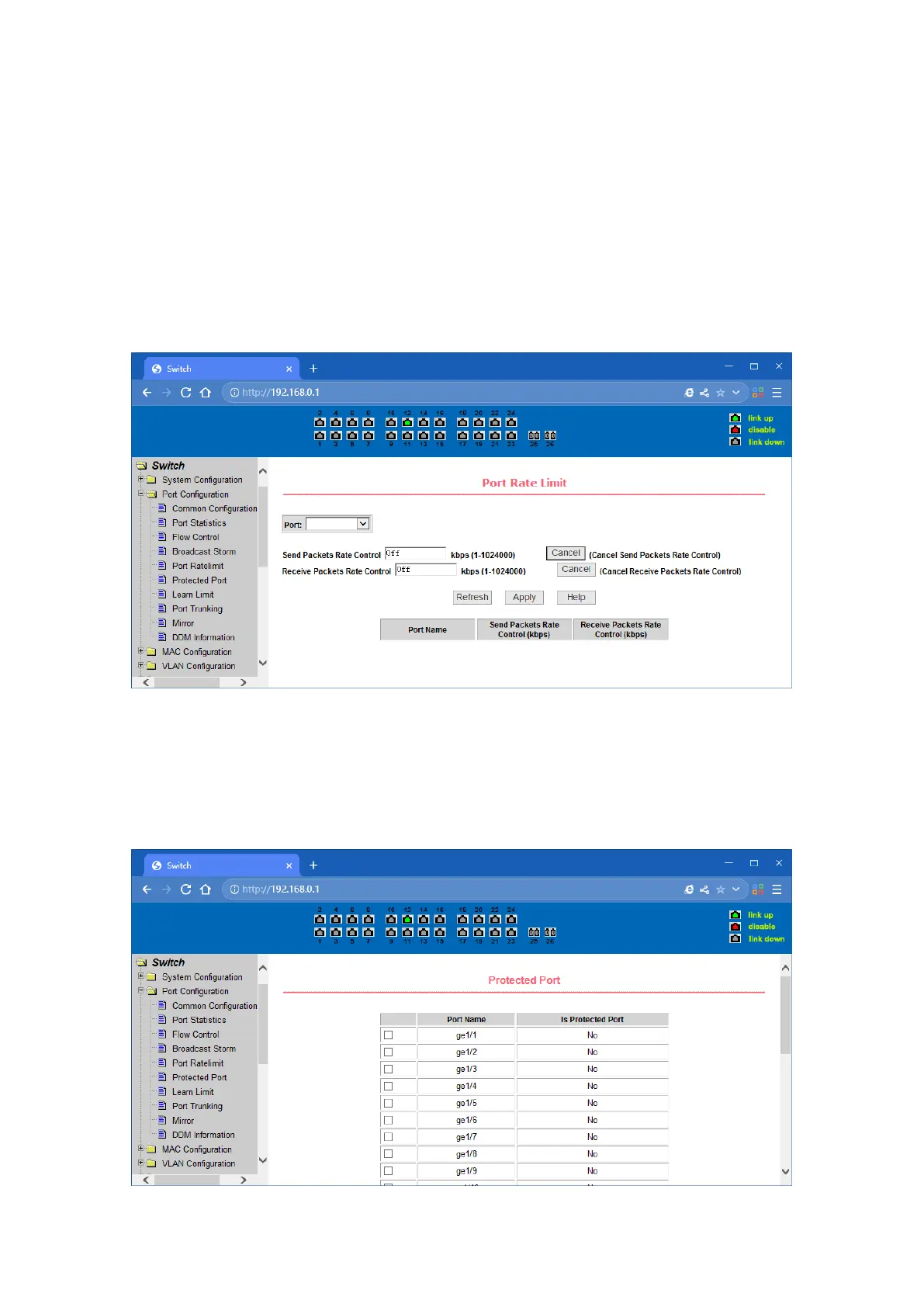Select the Switch browser tab in Protected Port window
Viewport: 924px width, 1307px height.
click(x=221, y=865)
